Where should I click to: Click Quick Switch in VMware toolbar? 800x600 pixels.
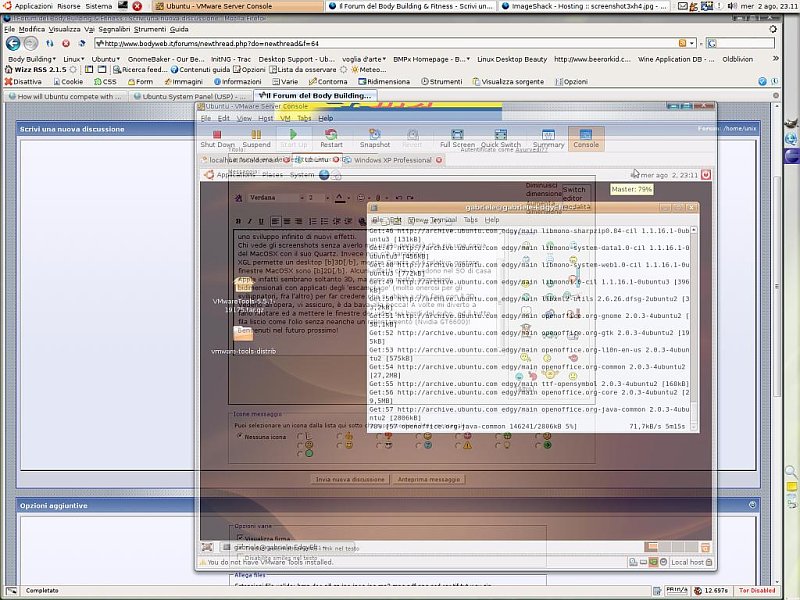pos(501,139)
